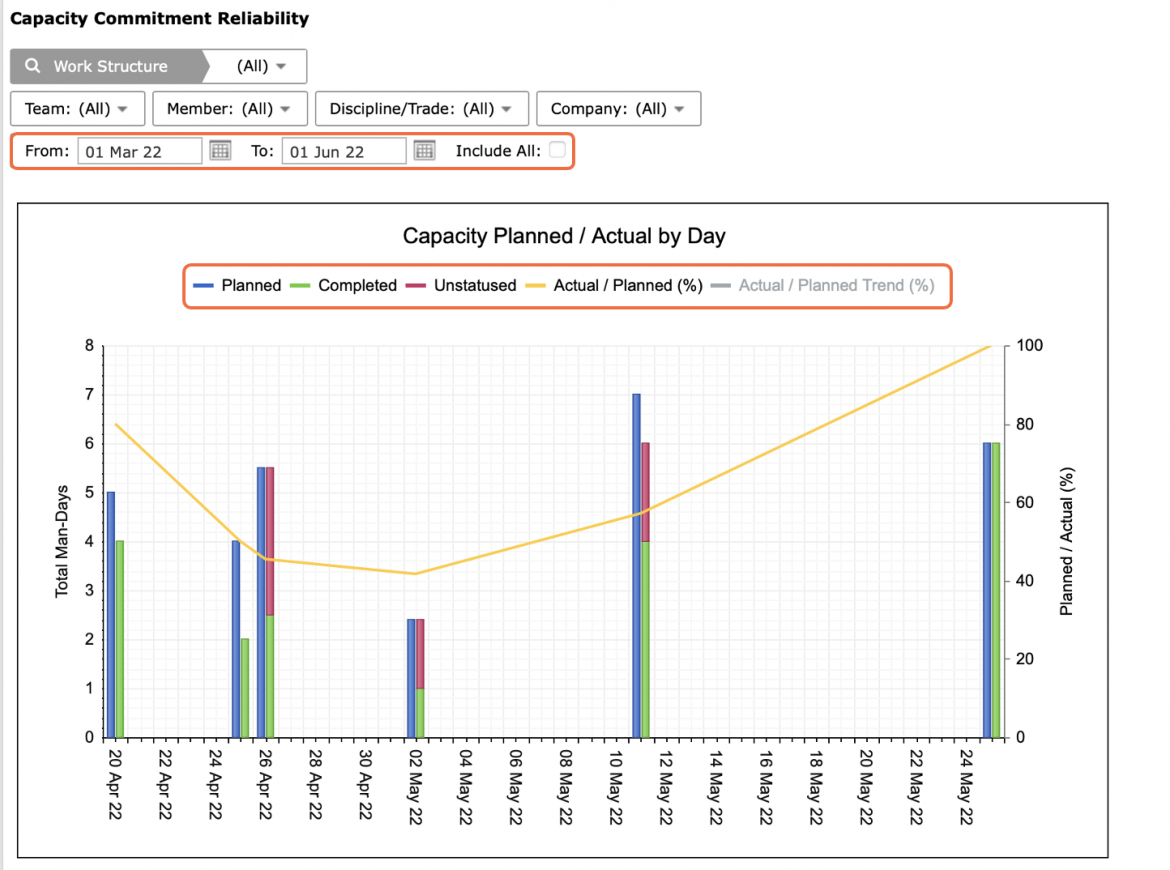Click the blue Planned bar on 11 May
This screenshot has width=1170, height=870.
point(636,566)
